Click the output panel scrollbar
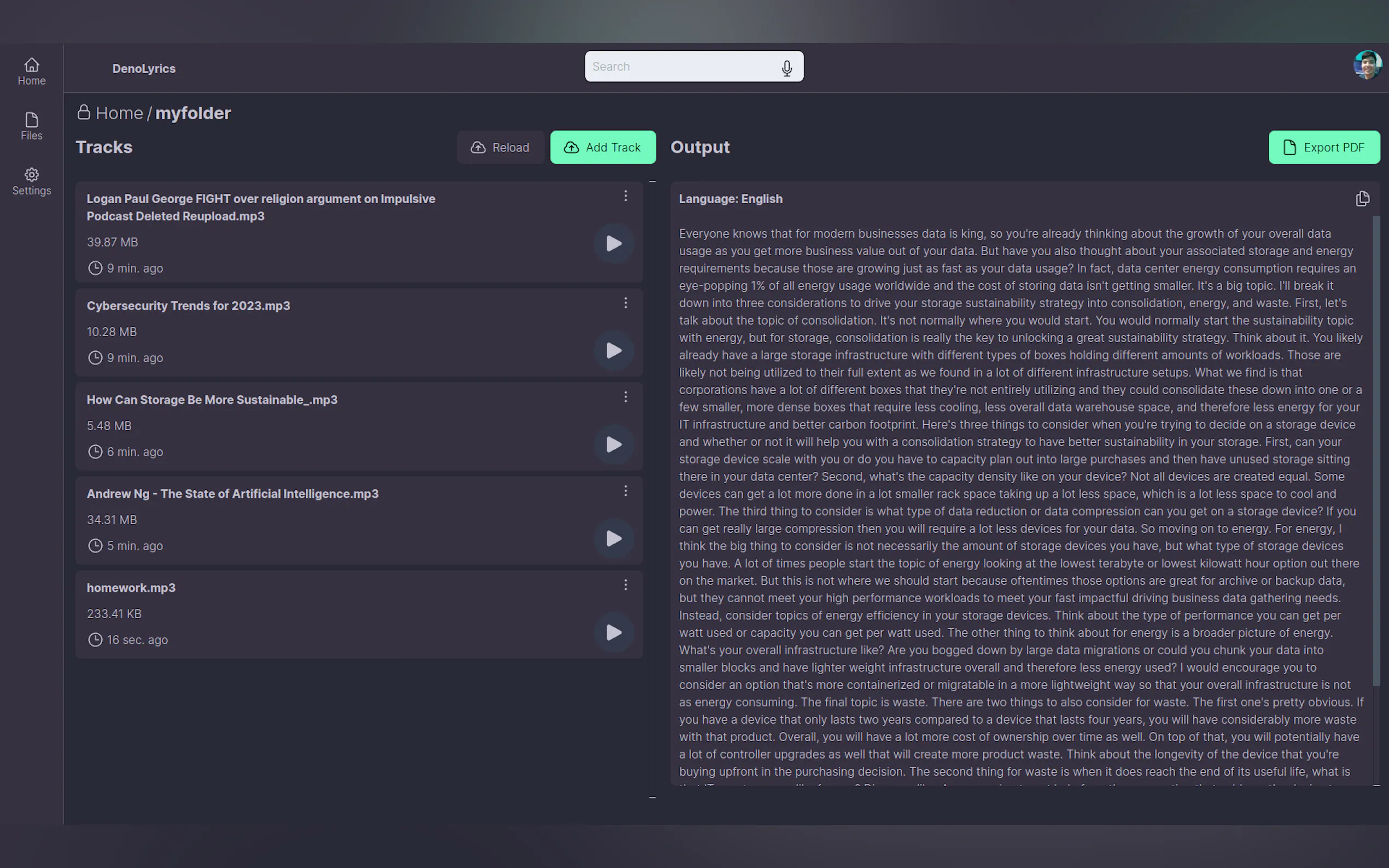Image resolution: width=1389 pixels, height=868 pixels. (x=1376, y=450)
